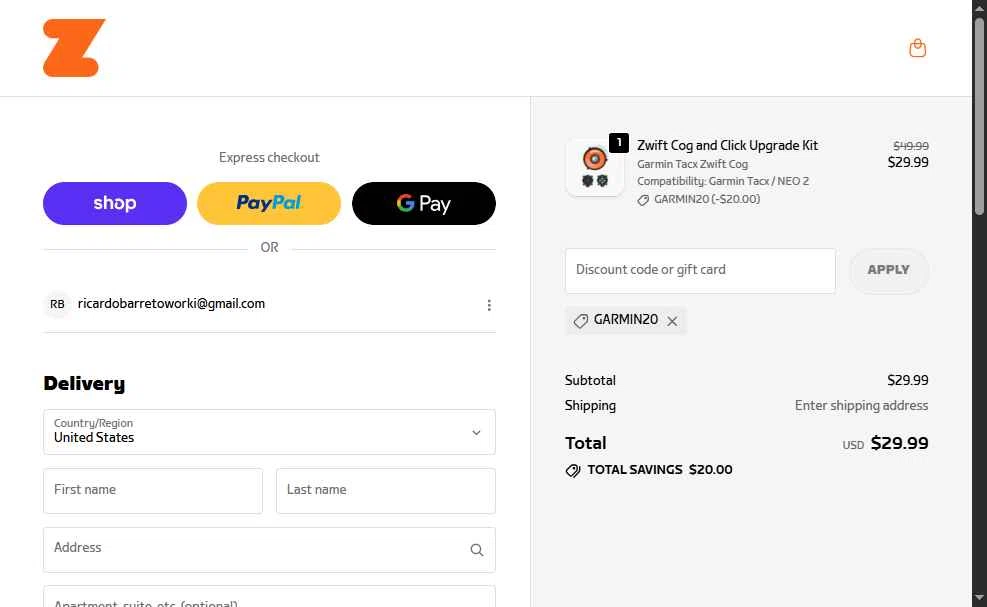Screen dimensions: 987x607
Task: Click the Last name field
Action: coord(385,491)
